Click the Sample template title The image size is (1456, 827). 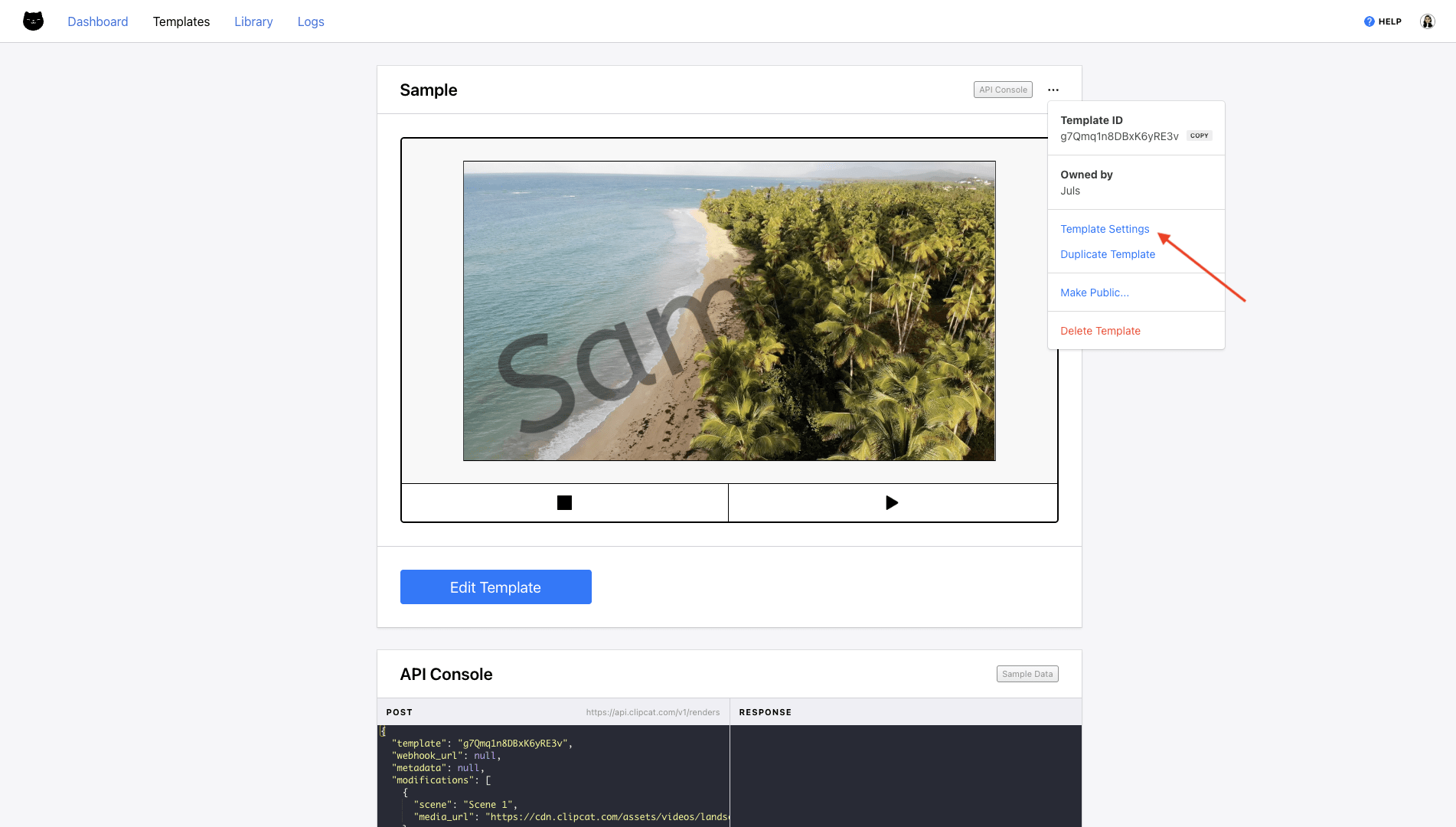point(429,90)
